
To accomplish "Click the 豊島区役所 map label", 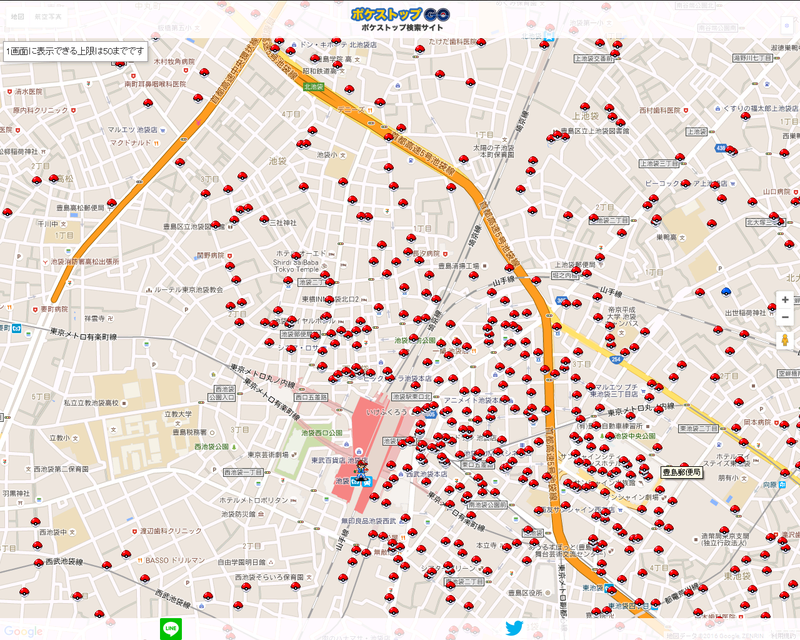I will [524, 593].
